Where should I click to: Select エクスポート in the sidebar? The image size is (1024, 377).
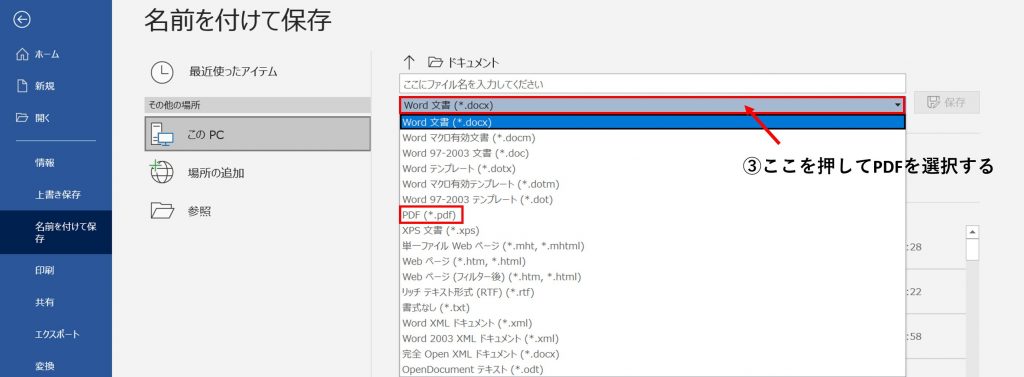point(56,335)
